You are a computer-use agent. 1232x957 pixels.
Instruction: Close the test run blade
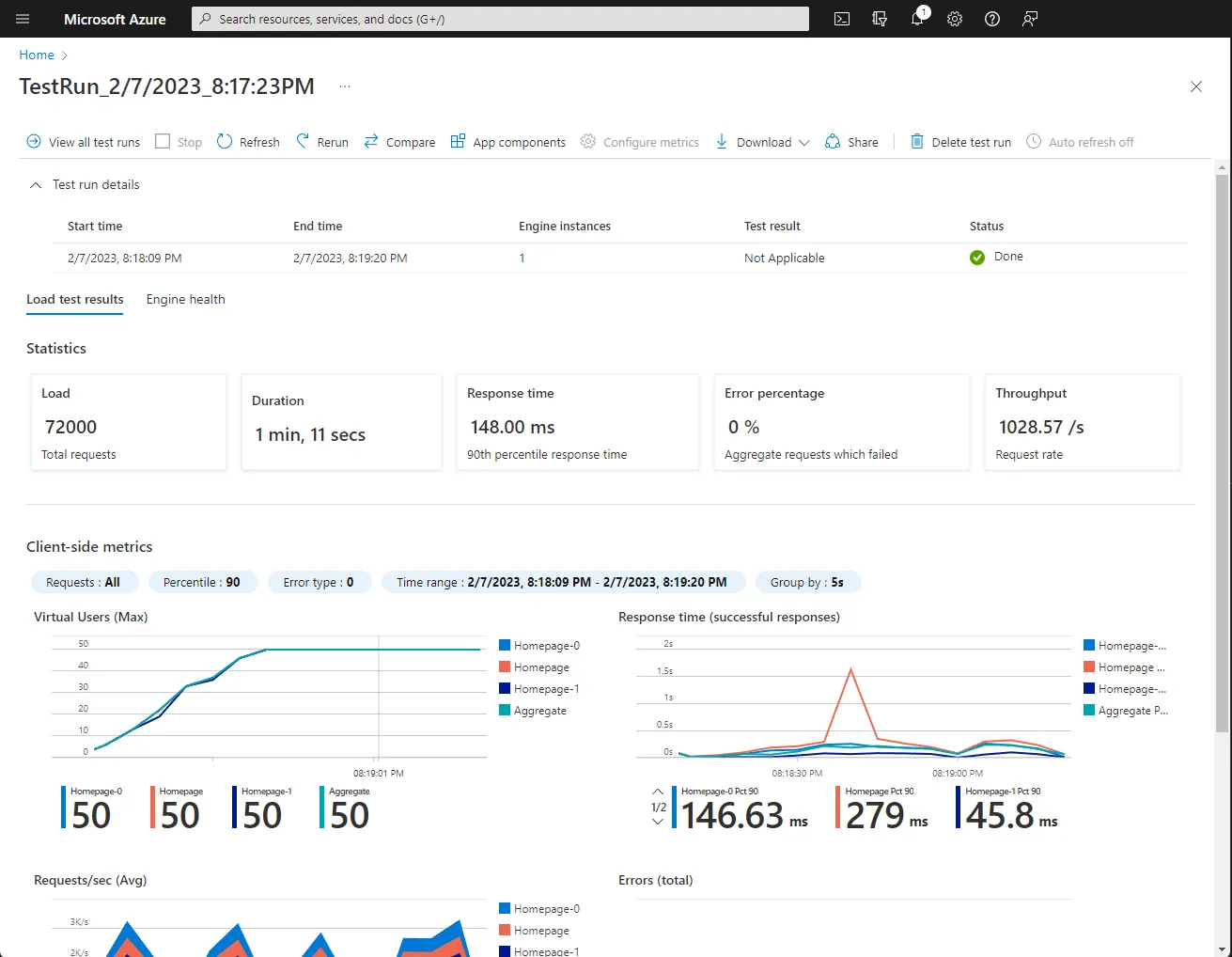[x=1196, y=86]
